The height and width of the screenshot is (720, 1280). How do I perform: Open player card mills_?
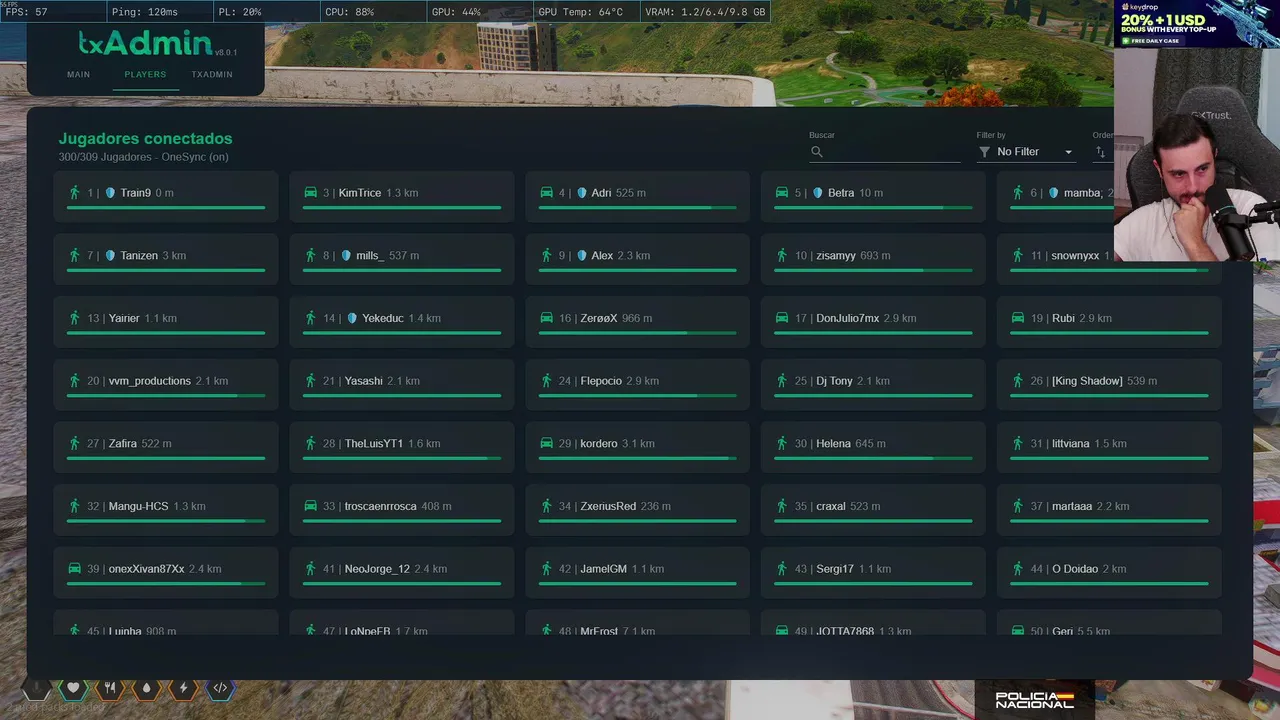[x=402, y=259]
